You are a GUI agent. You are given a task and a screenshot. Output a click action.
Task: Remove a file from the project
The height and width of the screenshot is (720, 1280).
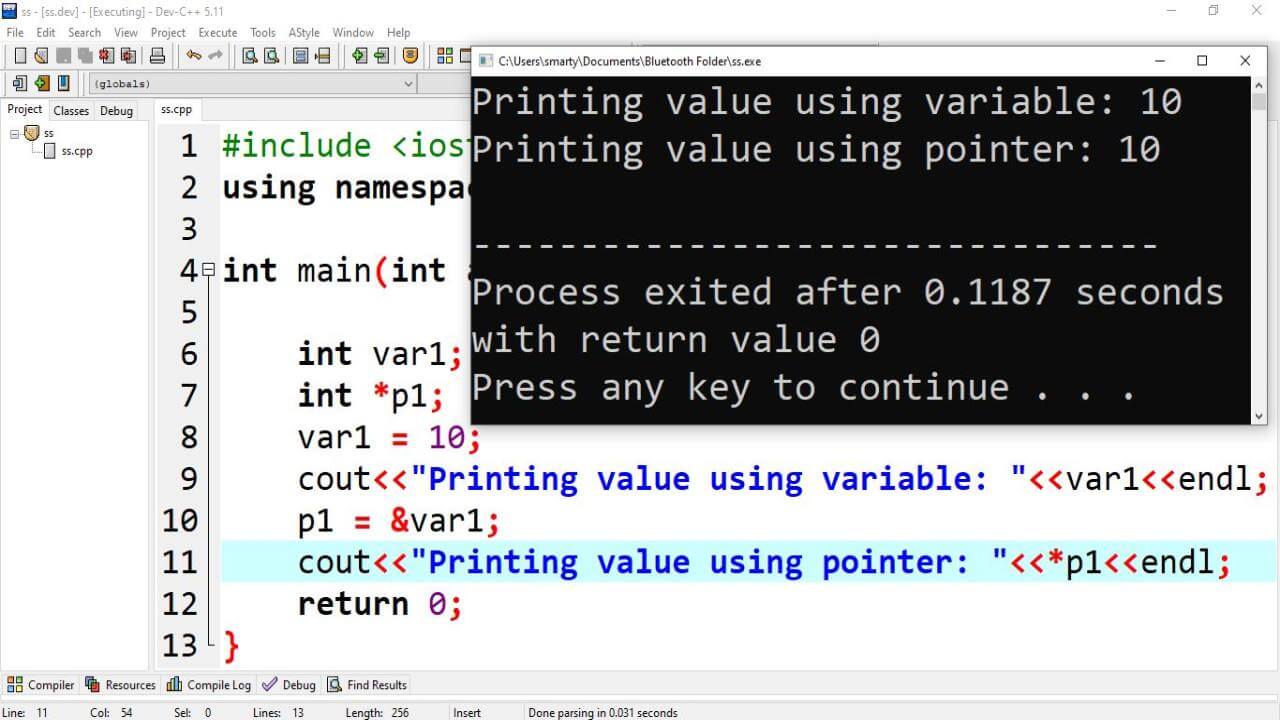pos(382,56)
